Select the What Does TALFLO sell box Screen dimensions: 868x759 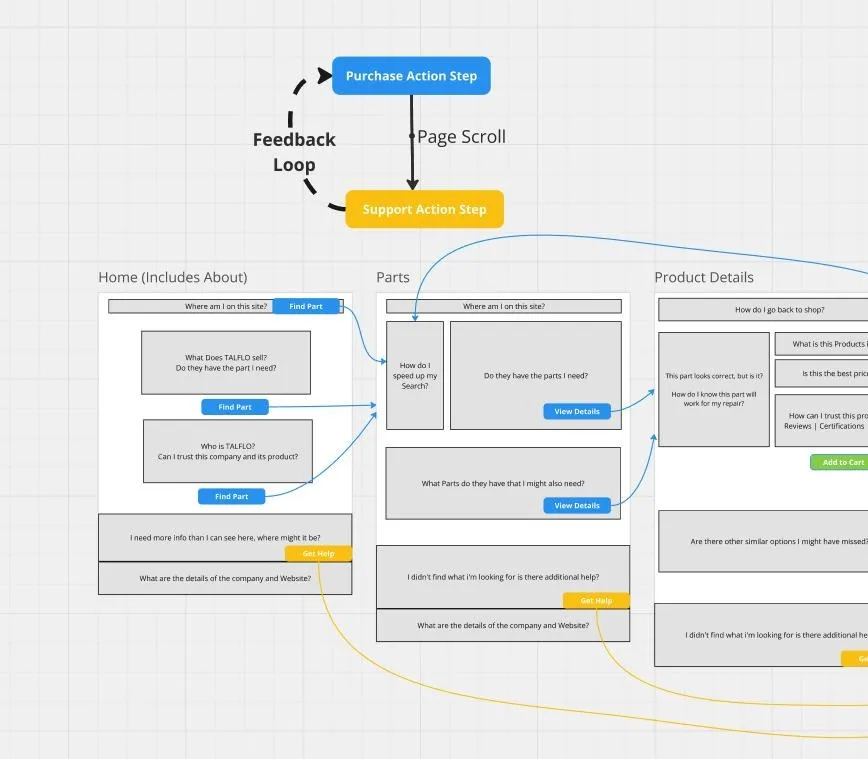point(226,363)
